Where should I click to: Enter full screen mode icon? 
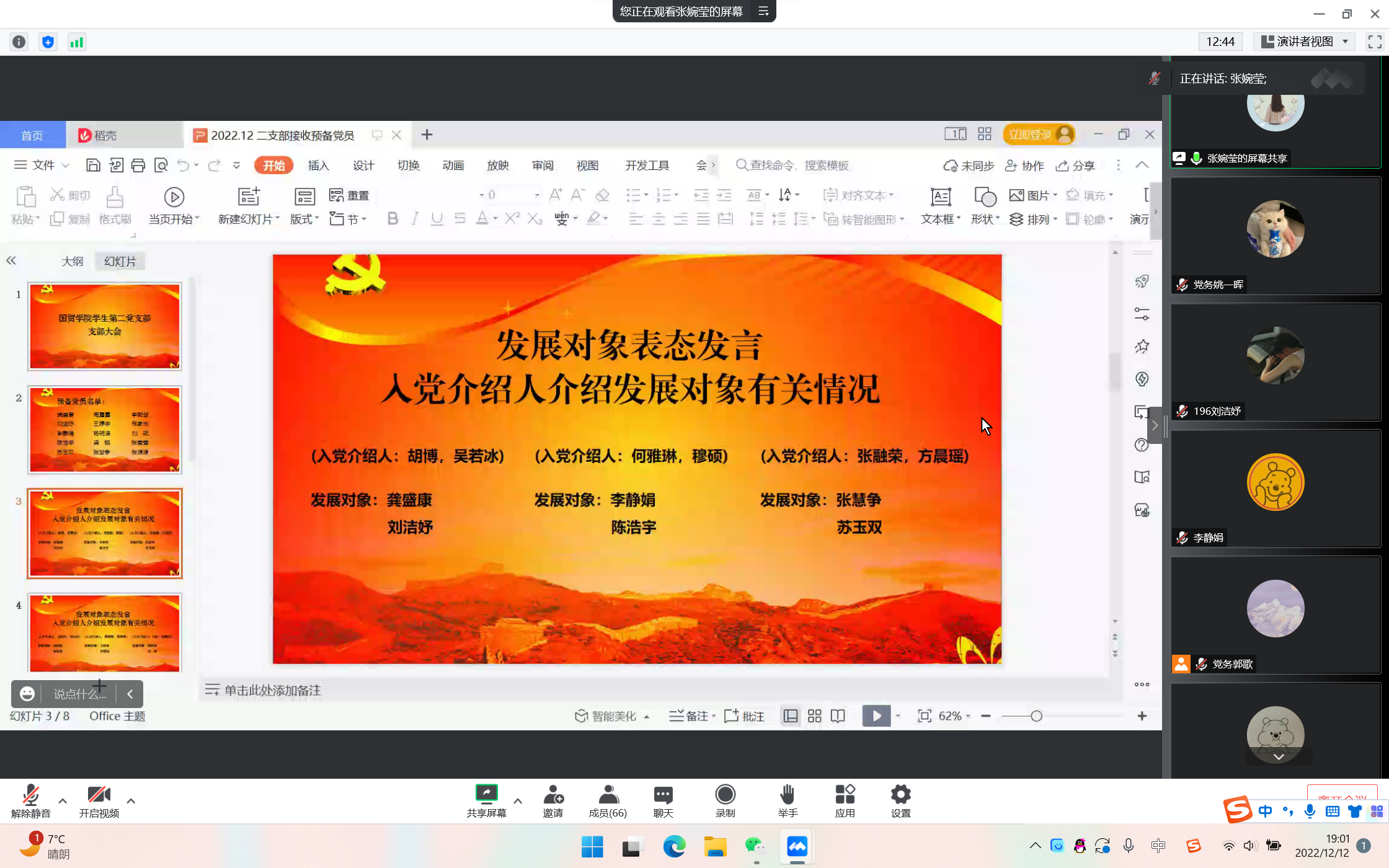click(x=1375, y=42)
